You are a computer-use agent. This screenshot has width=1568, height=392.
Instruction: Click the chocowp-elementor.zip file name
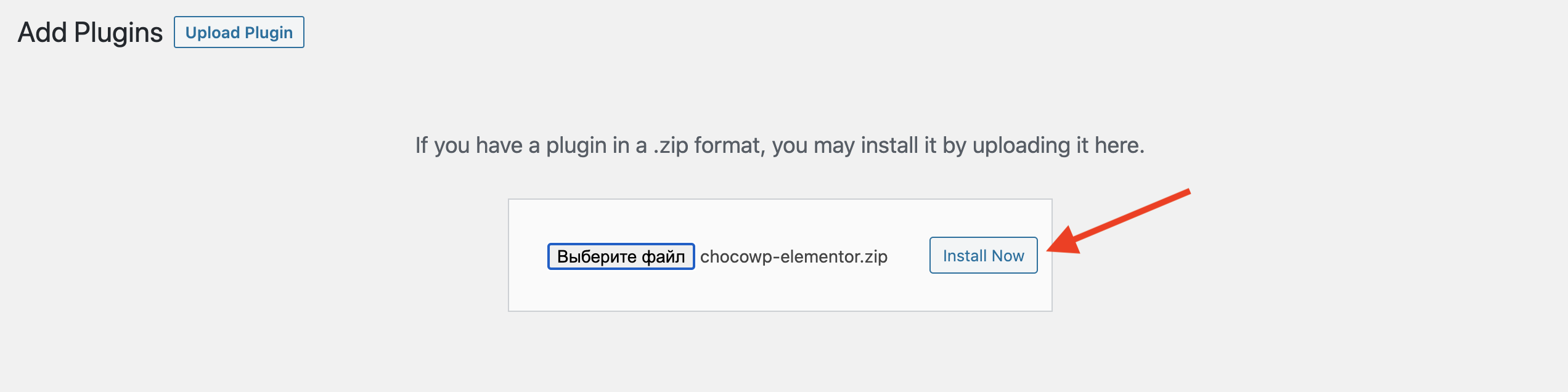(793, 256)
